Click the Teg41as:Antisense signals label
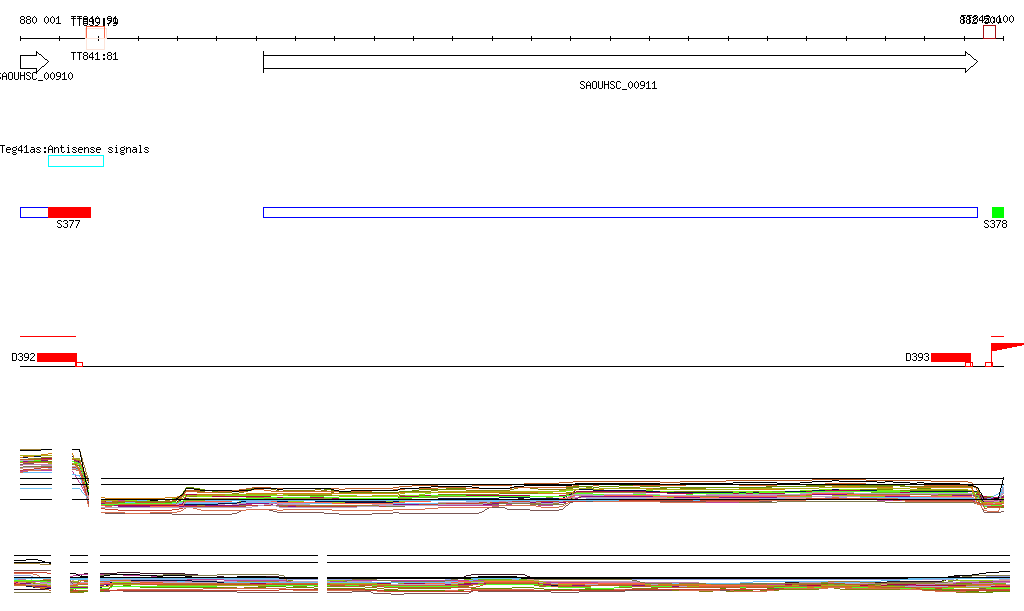Viewport: 1024px width, 611px height. [74, 149]
